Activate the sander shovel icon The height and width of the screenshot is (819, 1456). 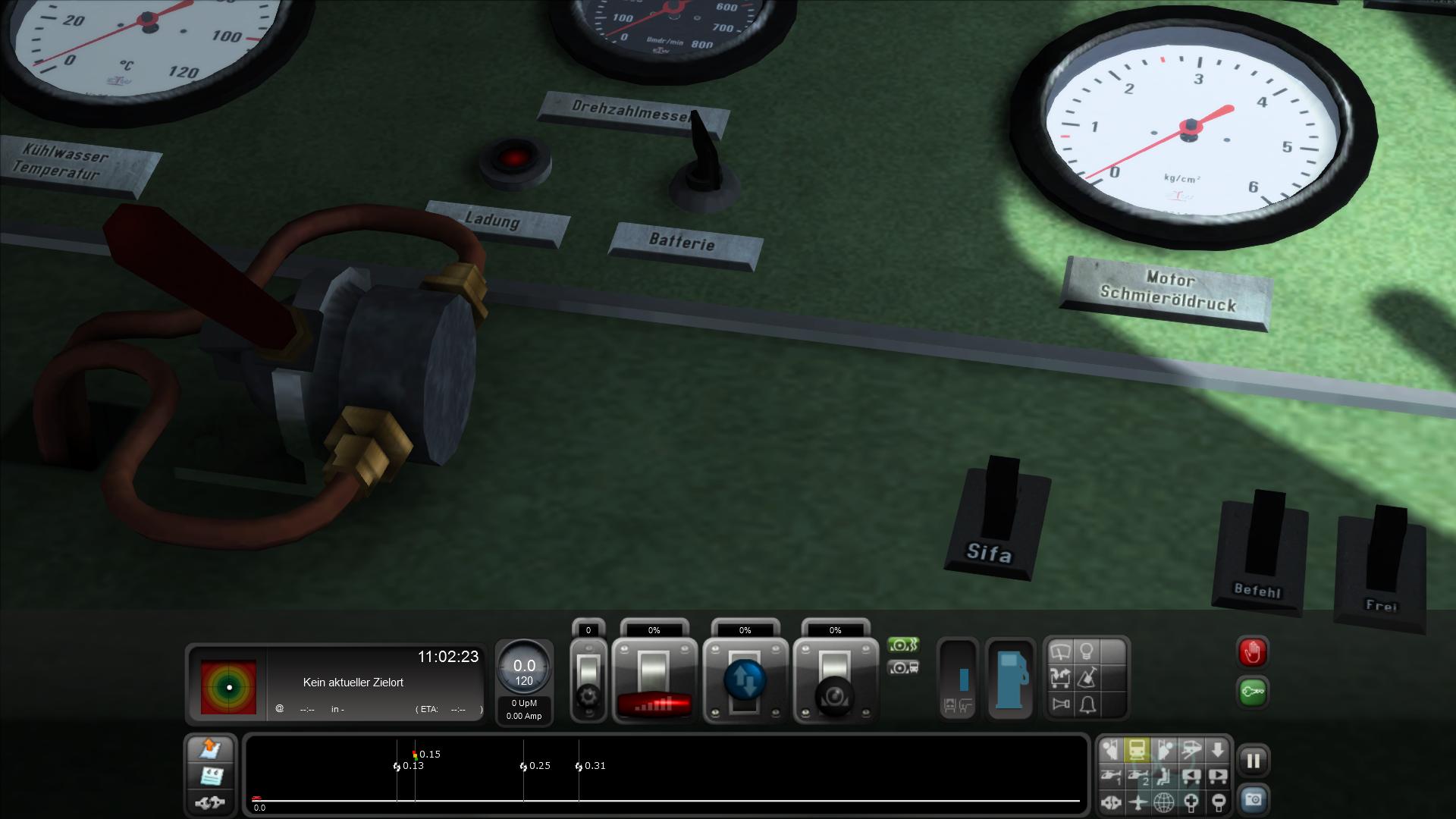1087,677
